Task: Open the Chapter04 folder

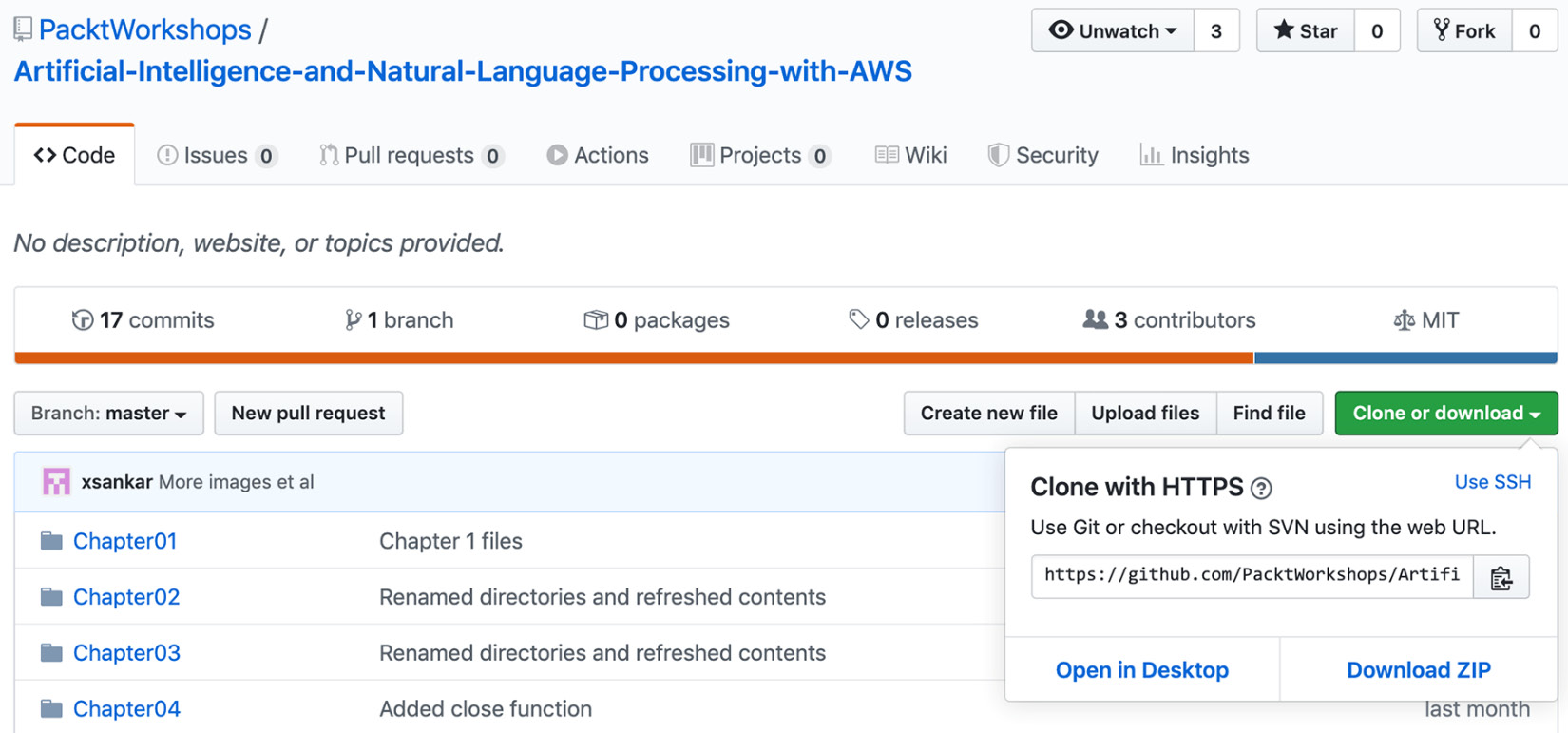Action: point(126,709)
